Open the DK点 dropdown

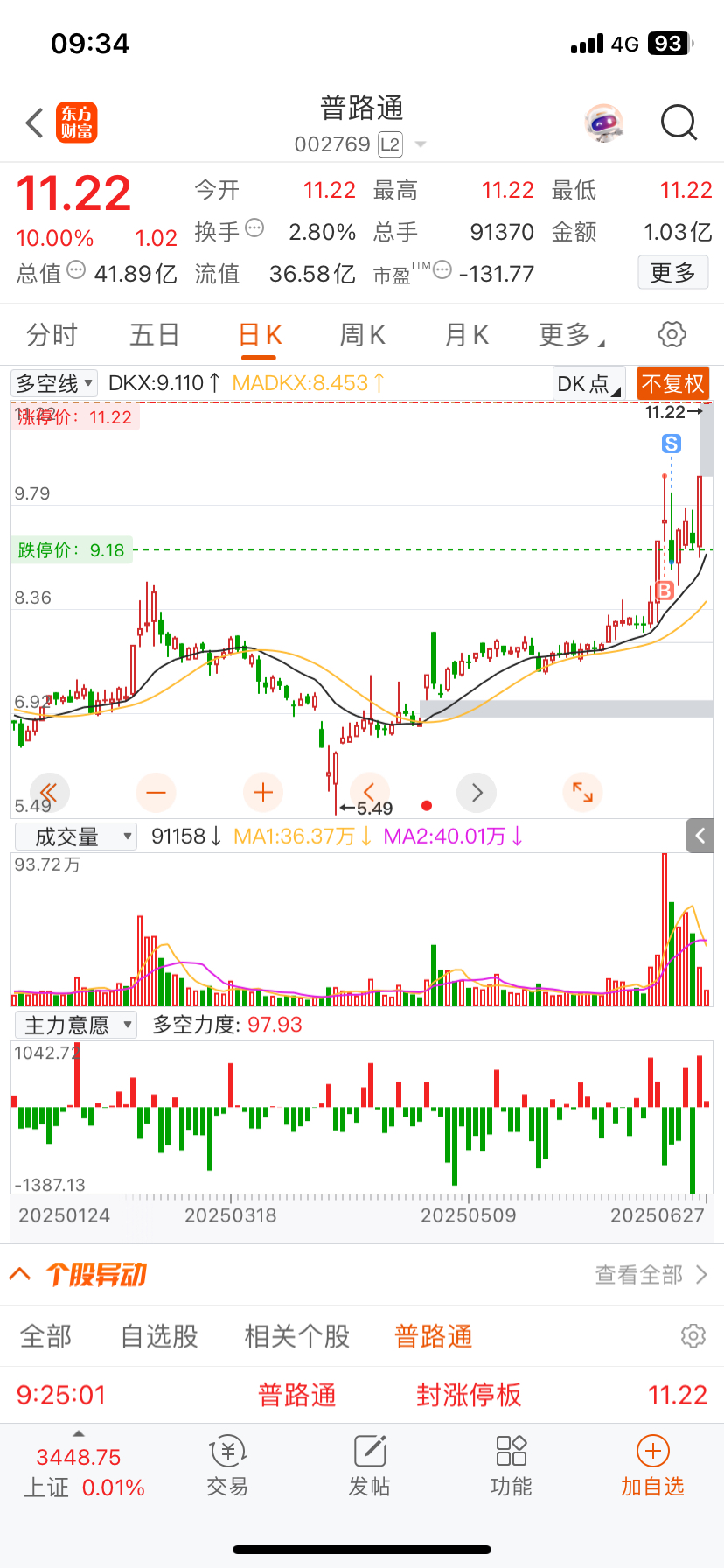point(589,383)
